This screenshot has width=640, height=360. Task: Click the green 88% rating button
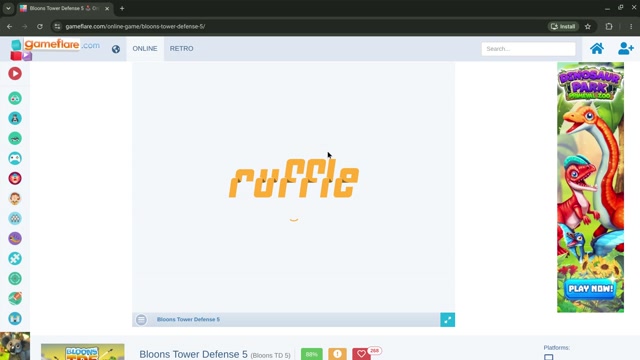pyautogui.click(x=311, y=354)
